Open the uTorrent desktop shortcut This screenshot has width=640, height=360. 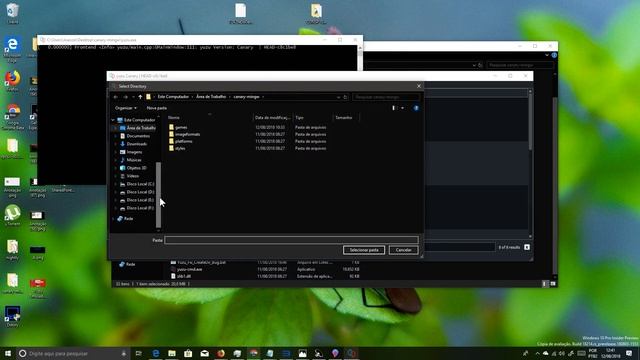click(x=13, y=216)
